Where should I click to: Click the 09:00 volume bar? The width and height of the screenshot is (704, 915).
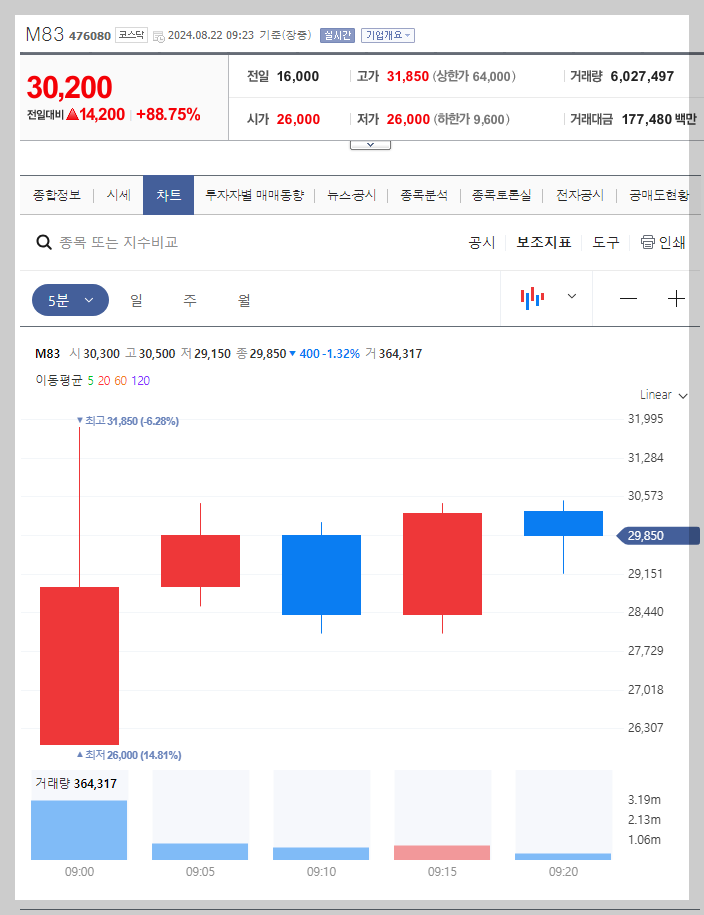coord(79,830)
